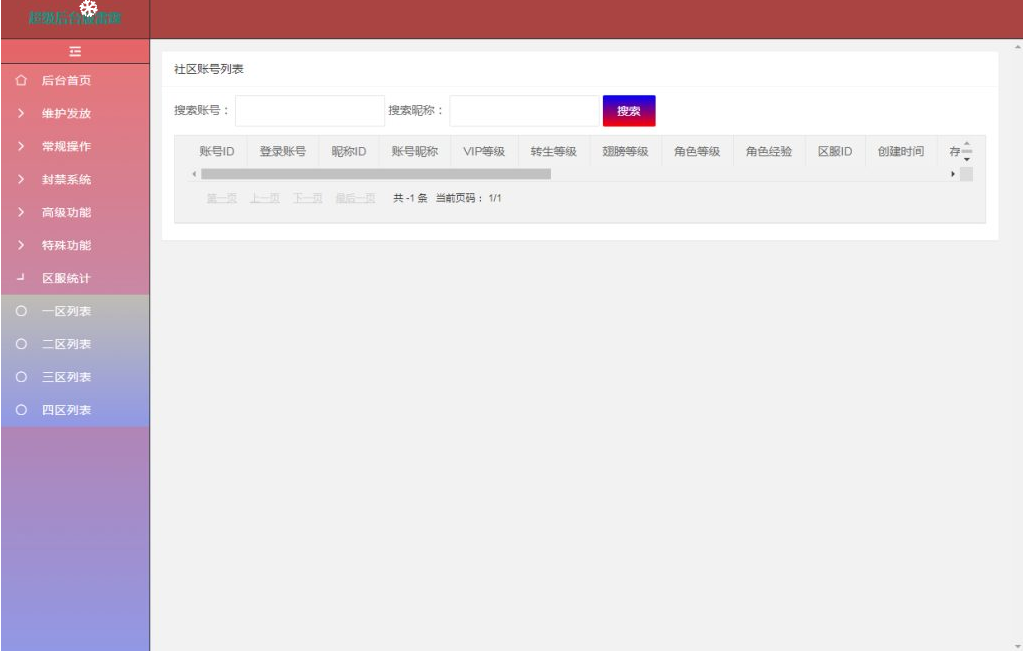
Task: Open the 特殊功能 sidebar menu
Action: (x=66, y=246)
